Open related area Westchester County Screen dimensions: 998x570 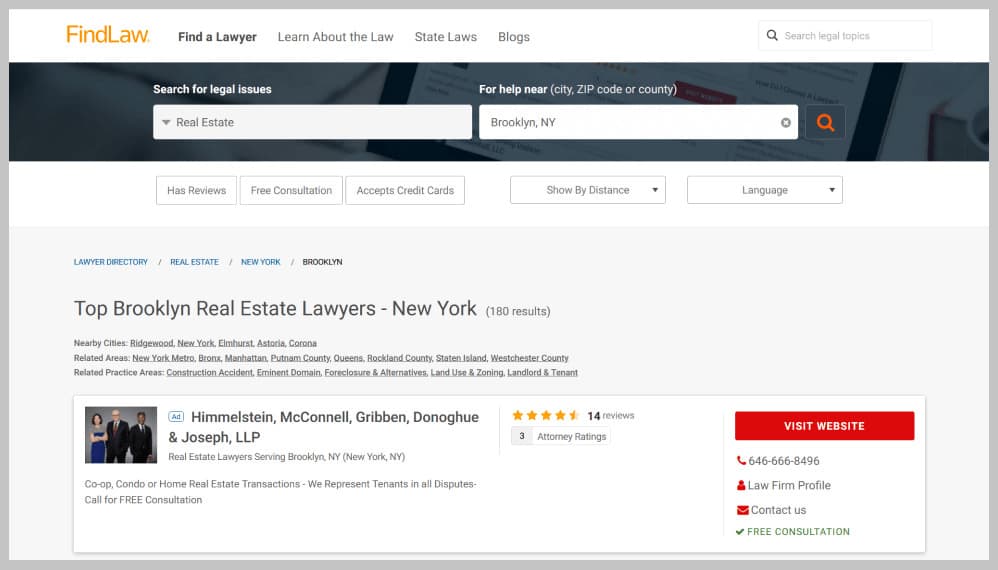click(530, 358)
